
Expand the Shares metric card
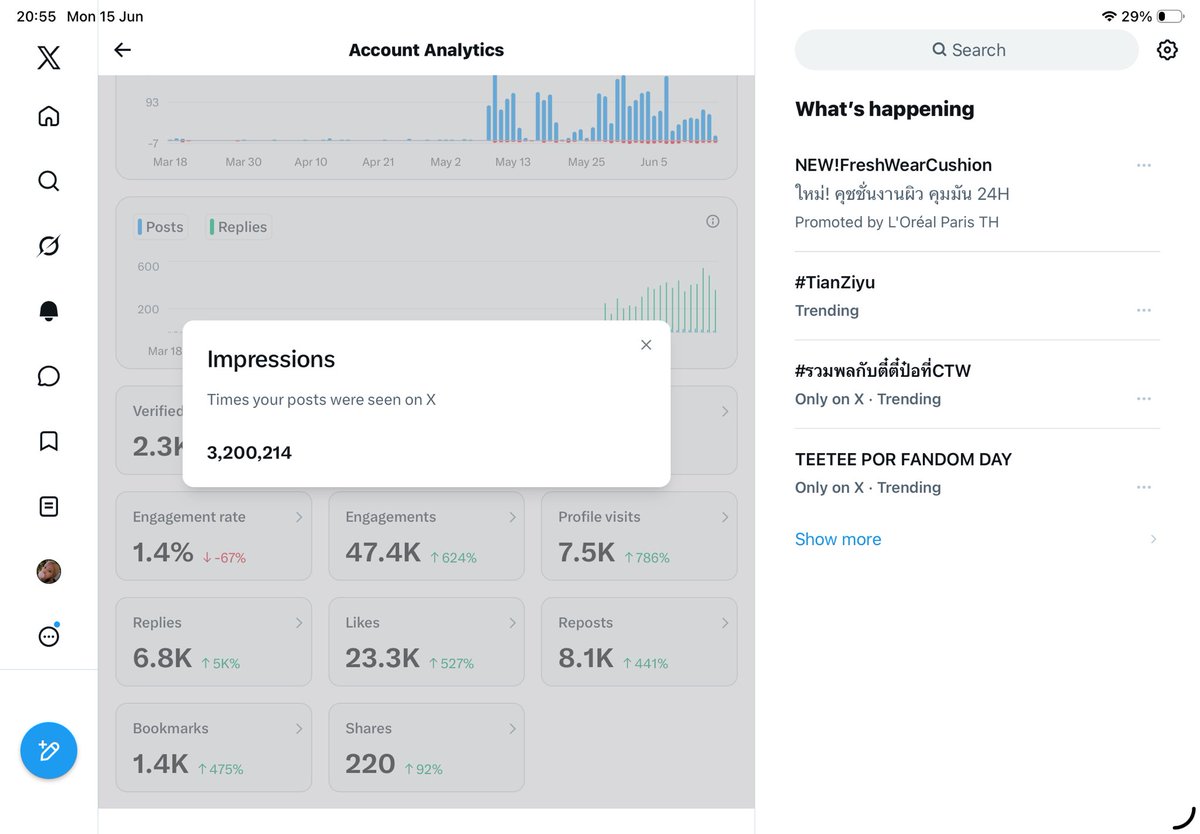[x=426, y=748]
